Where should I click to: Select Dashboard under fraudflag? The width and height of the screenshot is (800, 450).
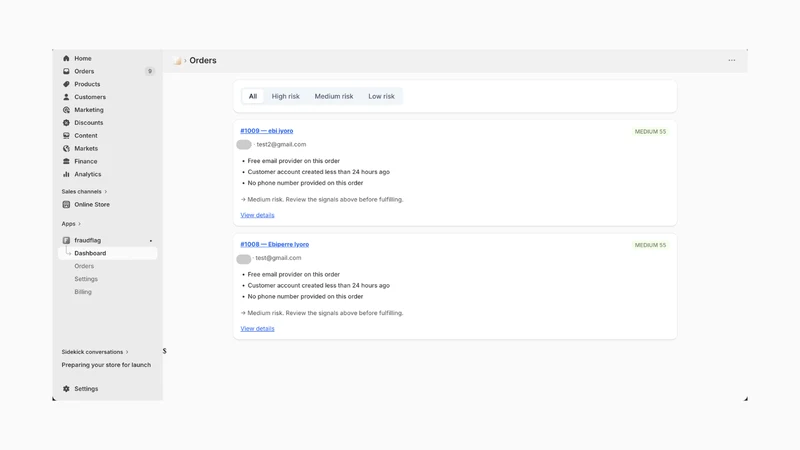[108, 253]
